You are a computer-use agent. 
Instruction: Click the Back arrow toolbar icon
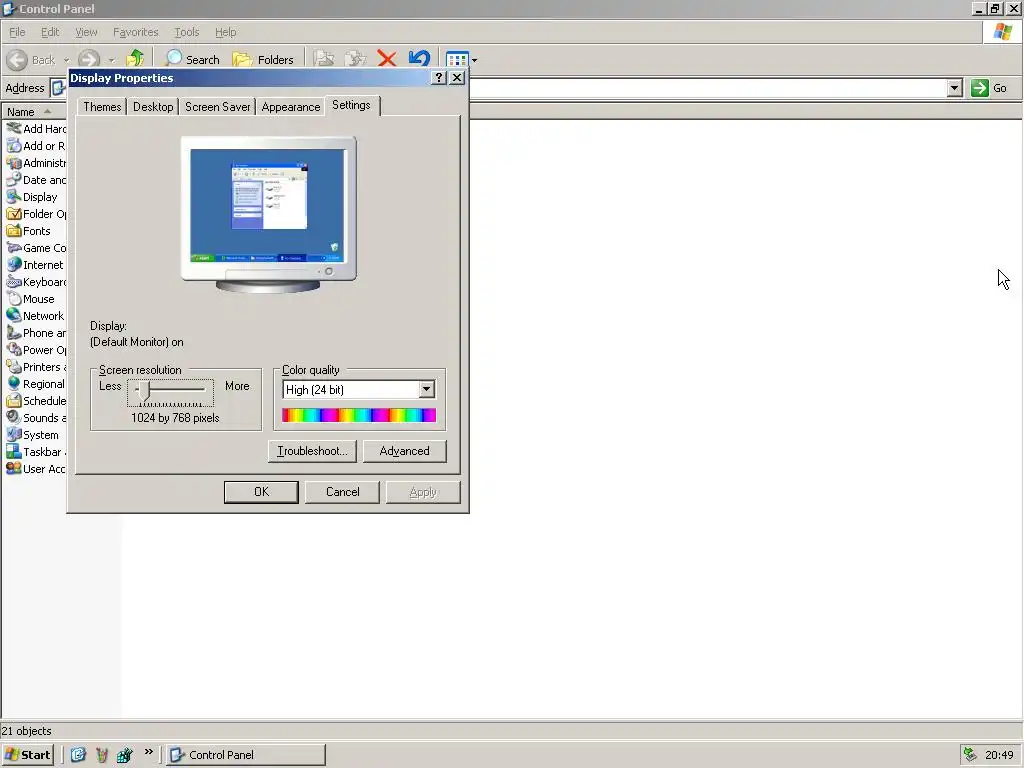click(x=17, y=60)
